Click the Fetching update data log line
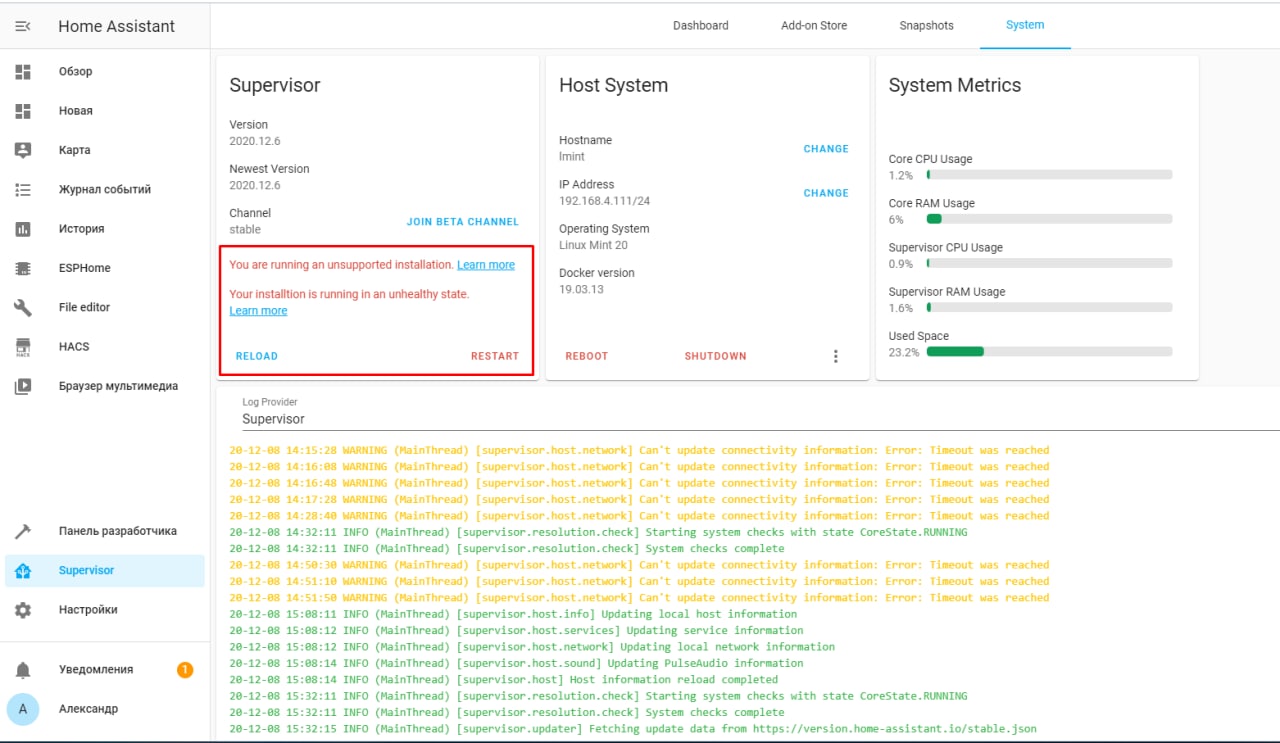Viewport: 1280px width, 743px height. coord(633,729)
